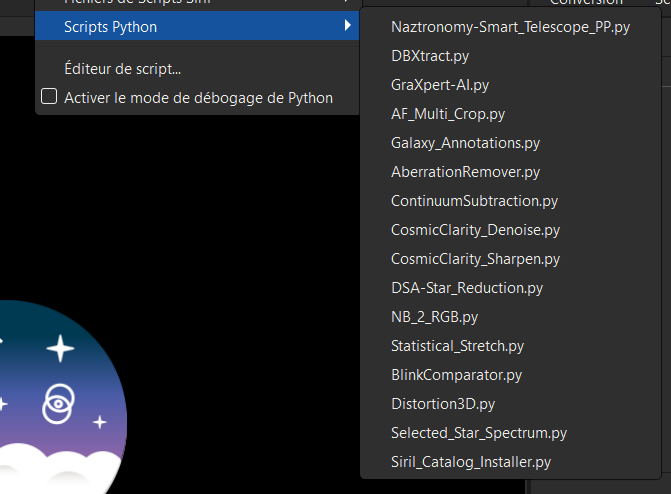The width and height of the screenshot is (671, 494).
Task: Choose ContinuumSubtraction.py from the submenu
Action: pos(474,201)
